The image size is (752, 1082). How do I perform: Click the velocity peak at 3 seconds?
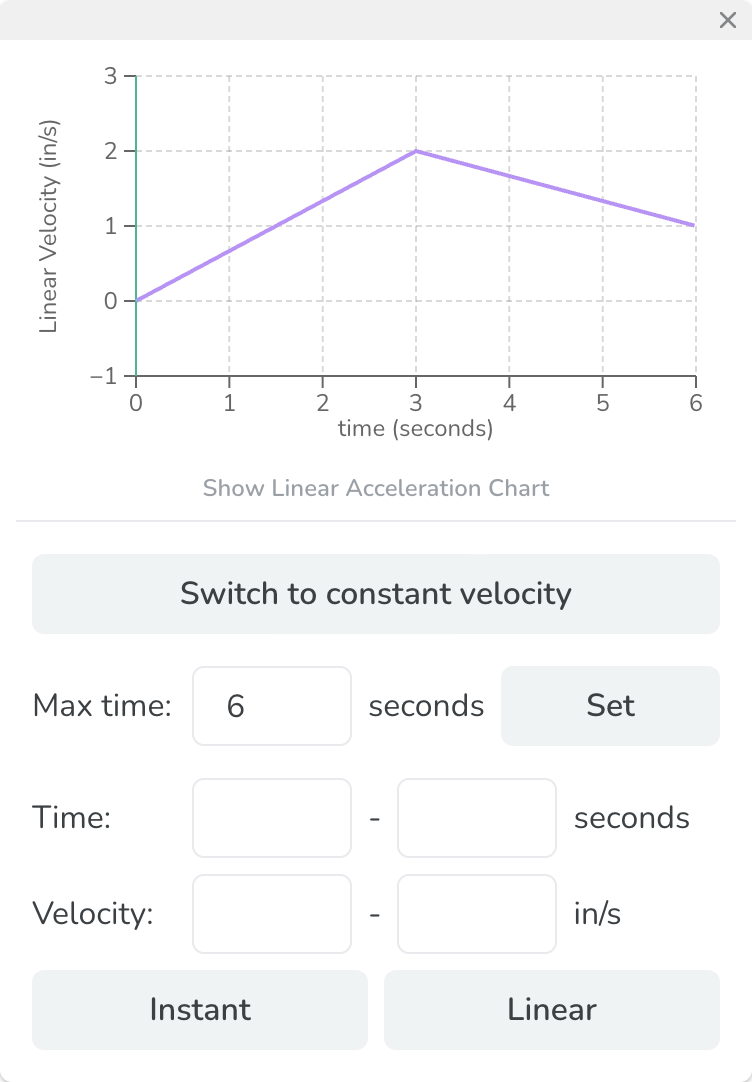[x=416, y=151]
